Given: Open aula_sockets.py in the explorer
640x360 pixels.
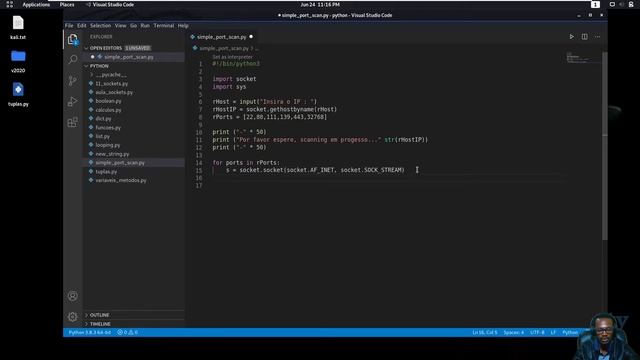Looking at the screenshot, I should coord(114,92).
